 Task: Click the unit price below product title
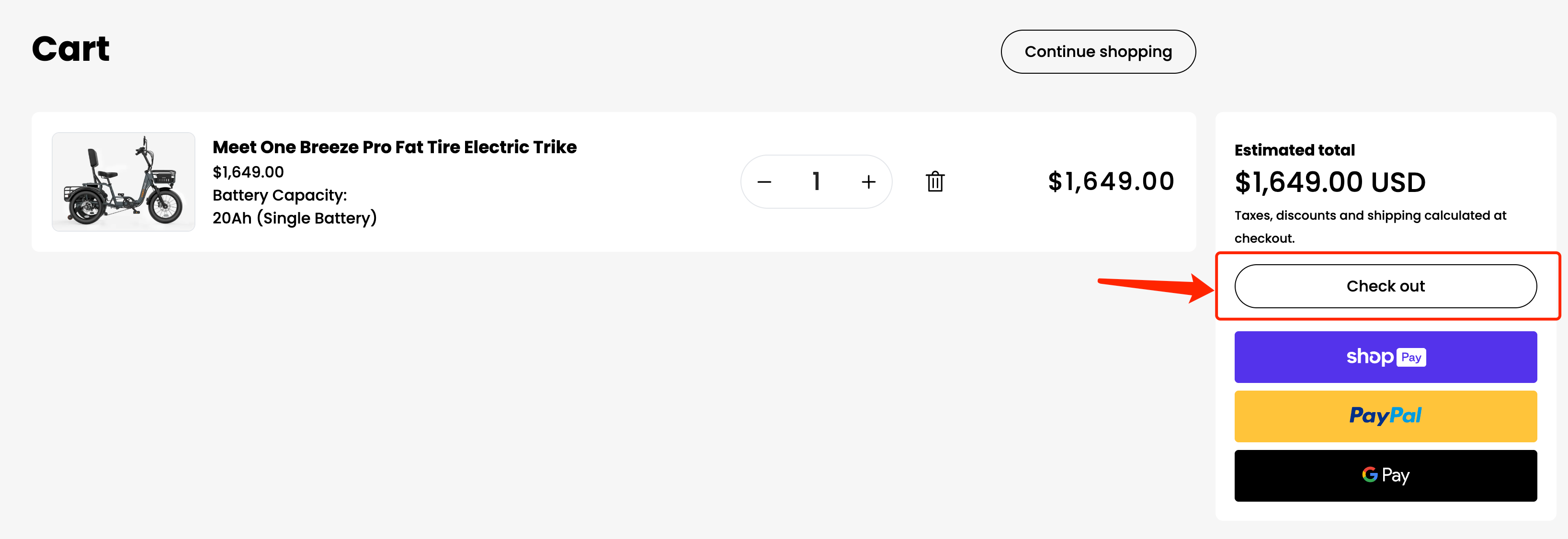[x=248, y=172]
